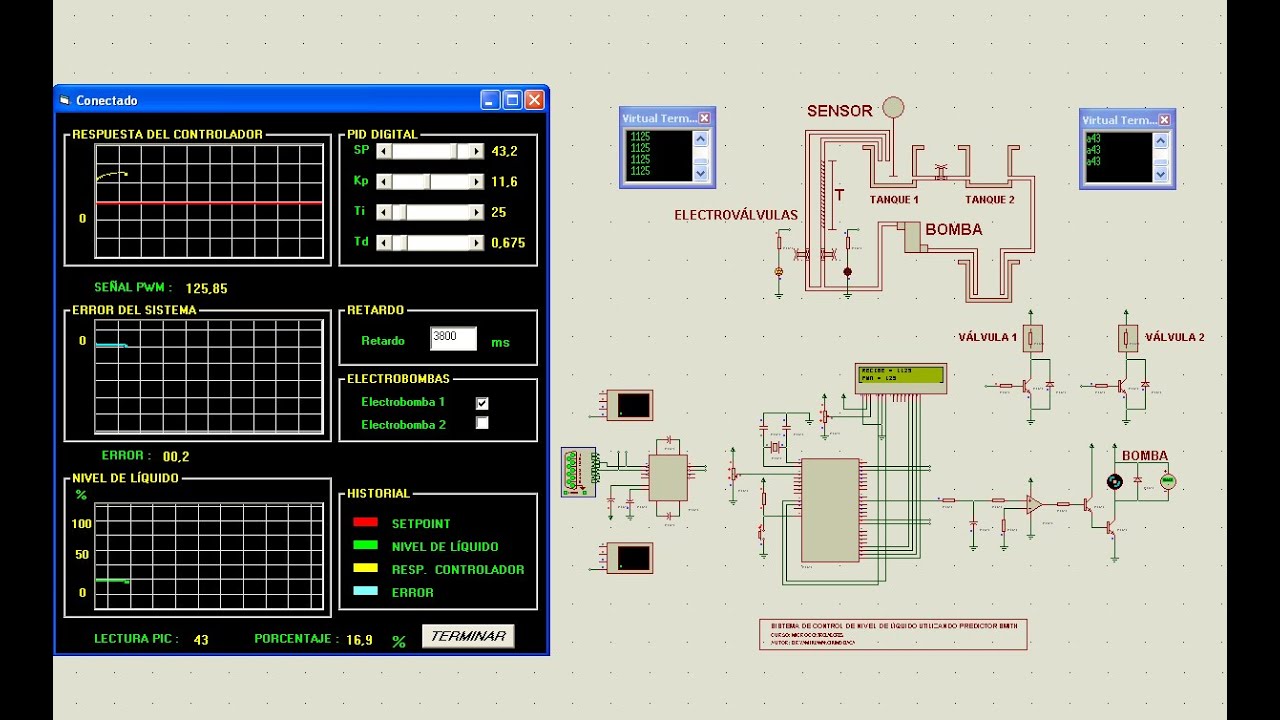The height and width of the screenshot is (720, 1280).
Task: Click the SP value 43,2
Action: coord(504,151)
